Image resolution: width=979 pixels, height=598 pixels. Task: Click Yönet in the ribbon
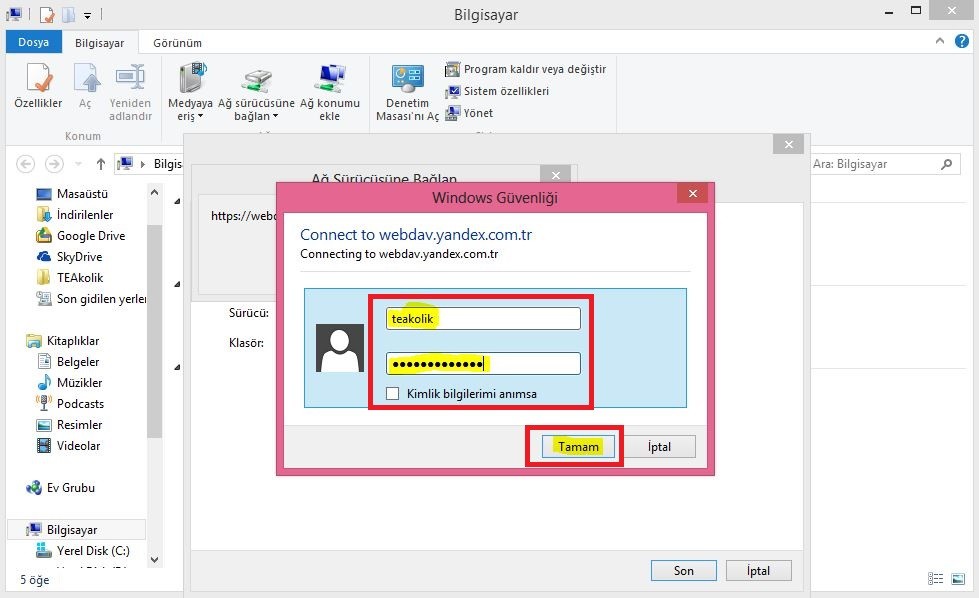pyautogui.click(x=470, y=113)
